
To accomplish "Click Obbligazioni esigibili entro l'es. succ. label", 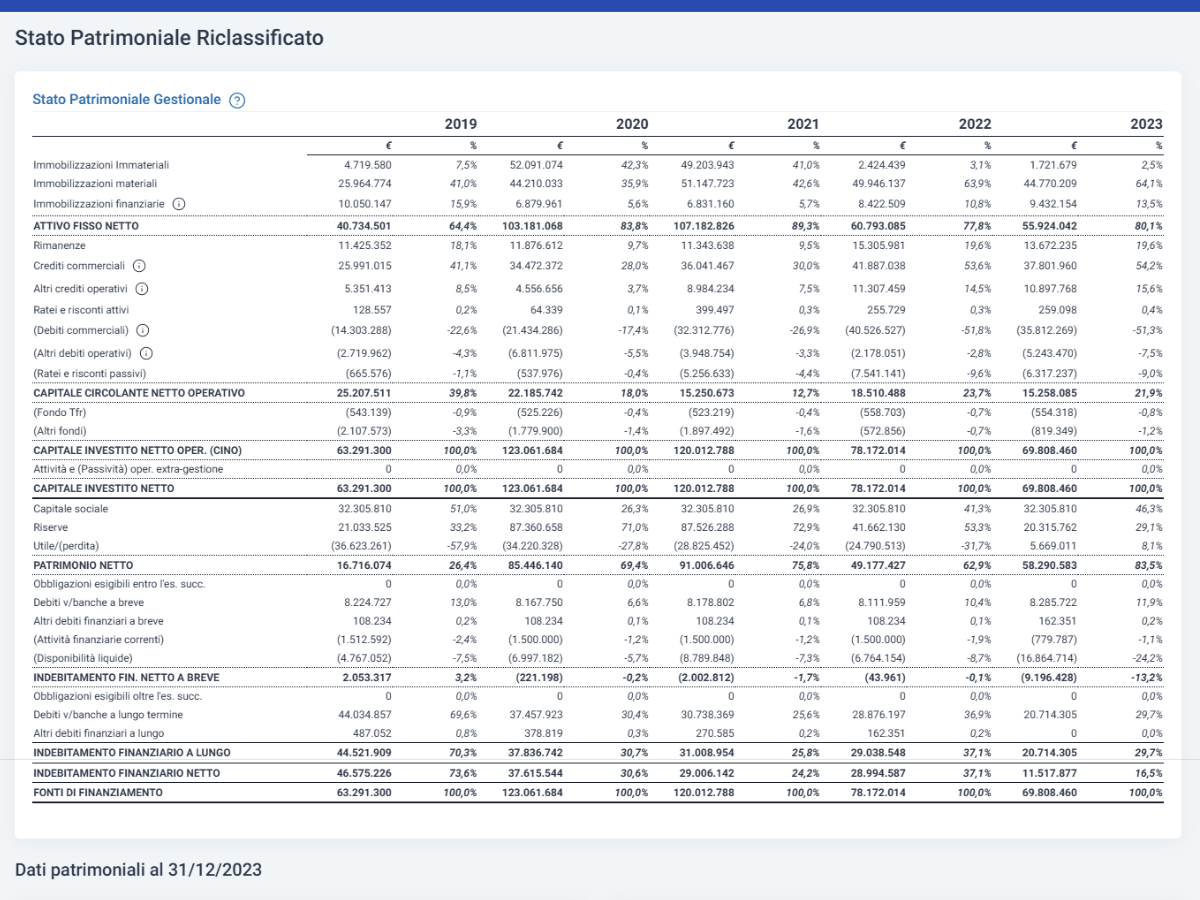I will 119,583.
